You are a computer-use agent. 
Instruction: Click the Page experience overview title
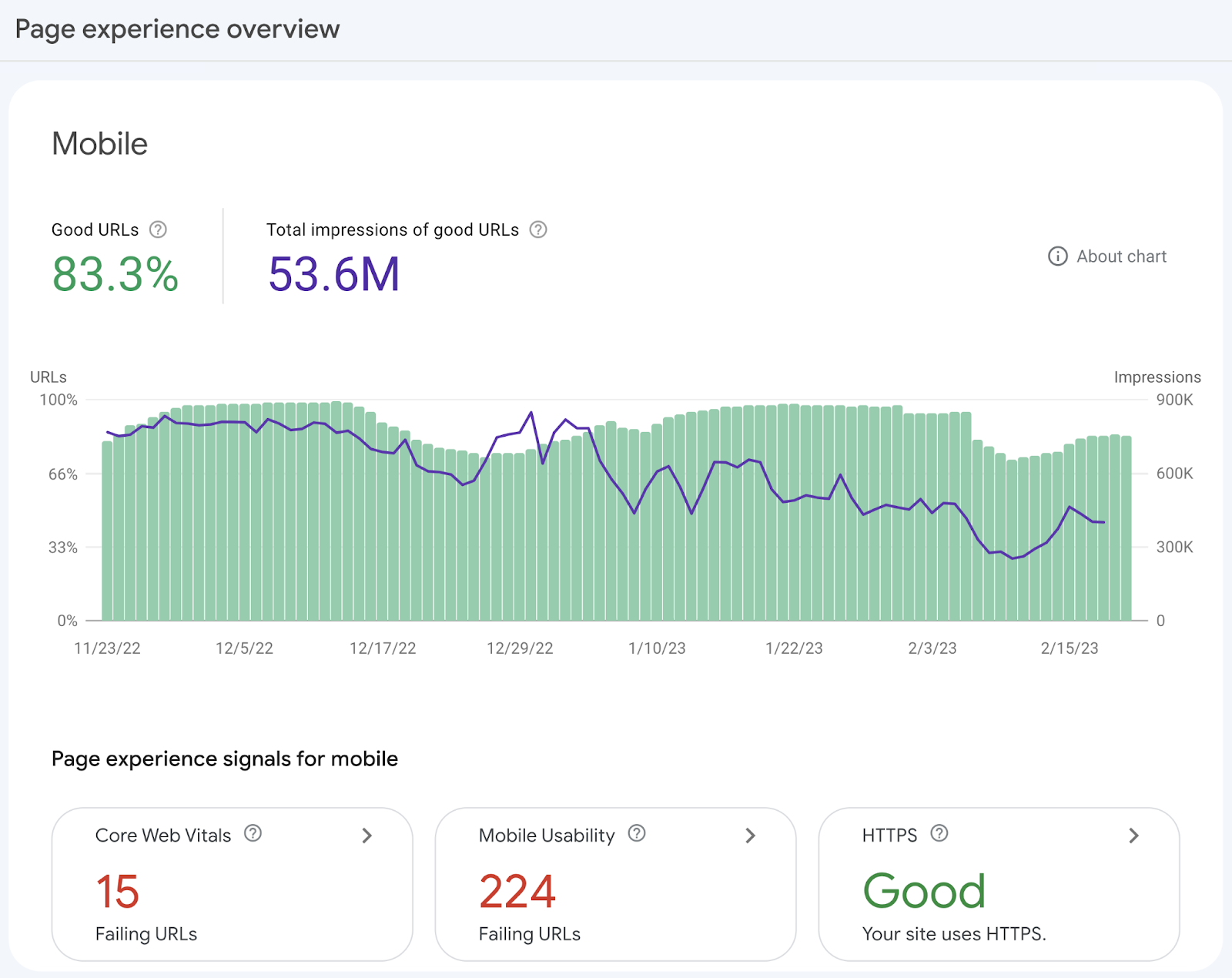pos(177,29)
